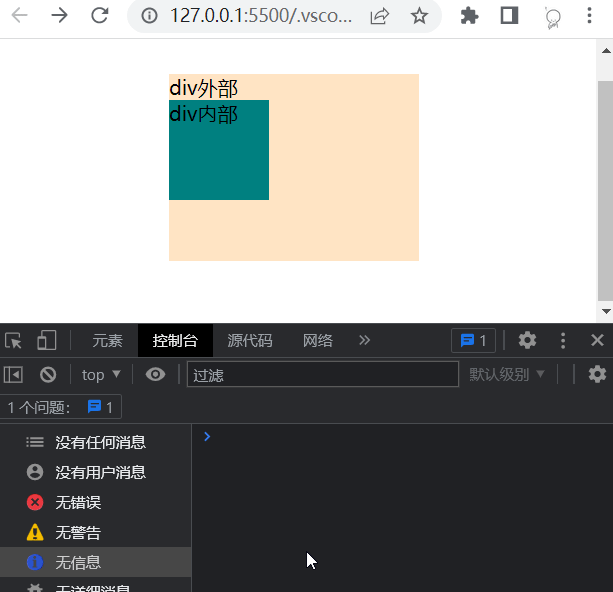Click the teal div内部 box
The width and height of the screenshot is (613, 592).
[x=219, y=160]
